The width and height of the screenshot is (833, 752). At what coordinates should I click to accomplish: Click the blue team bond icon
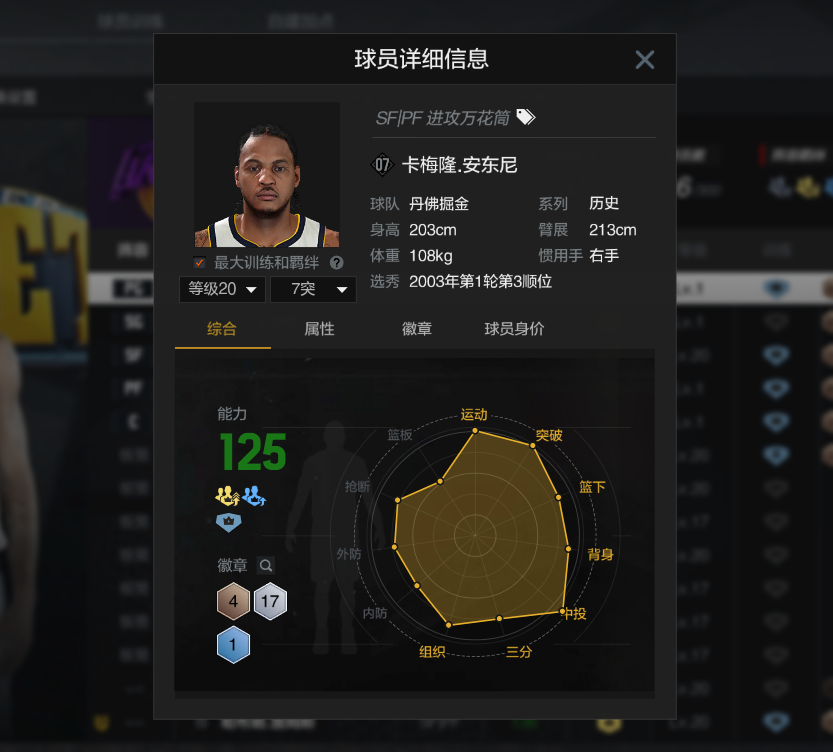click(x=254, y=495)
